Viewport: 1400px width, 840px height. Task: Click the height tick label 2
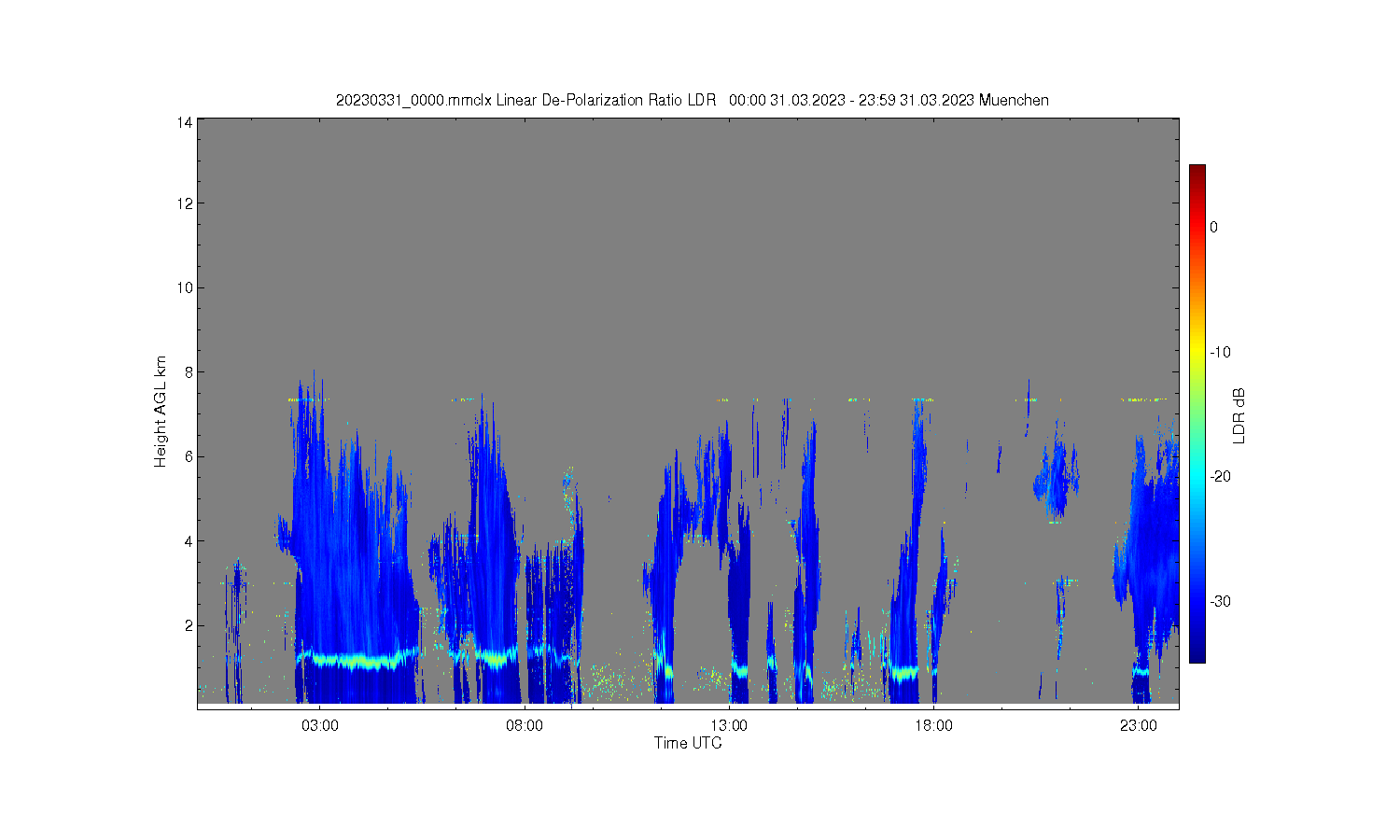click(x=189, y=625)
